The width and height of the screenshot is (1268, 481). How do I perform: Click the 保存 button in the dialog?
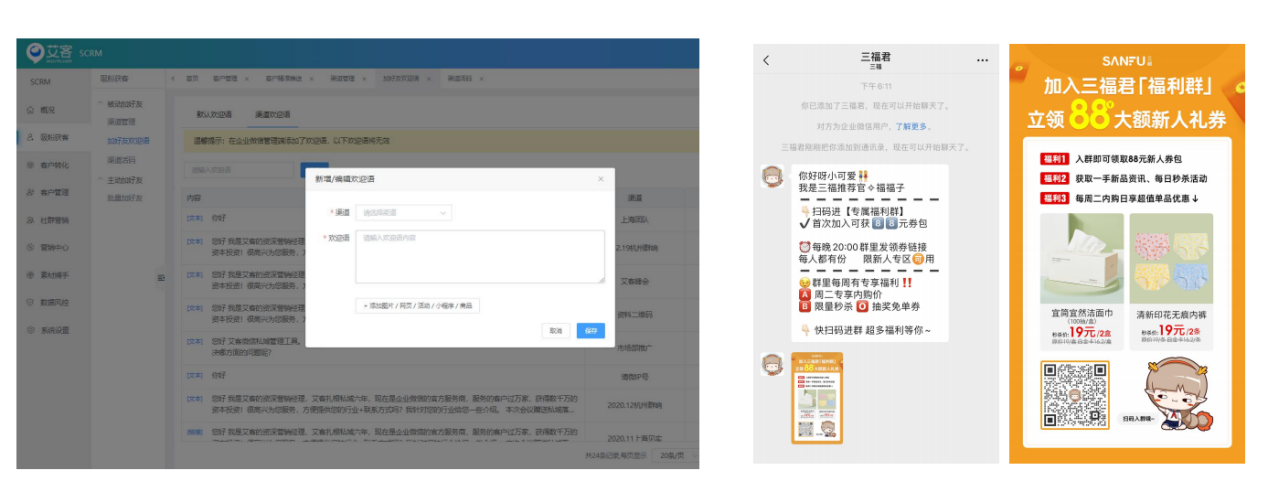(590, 330)
